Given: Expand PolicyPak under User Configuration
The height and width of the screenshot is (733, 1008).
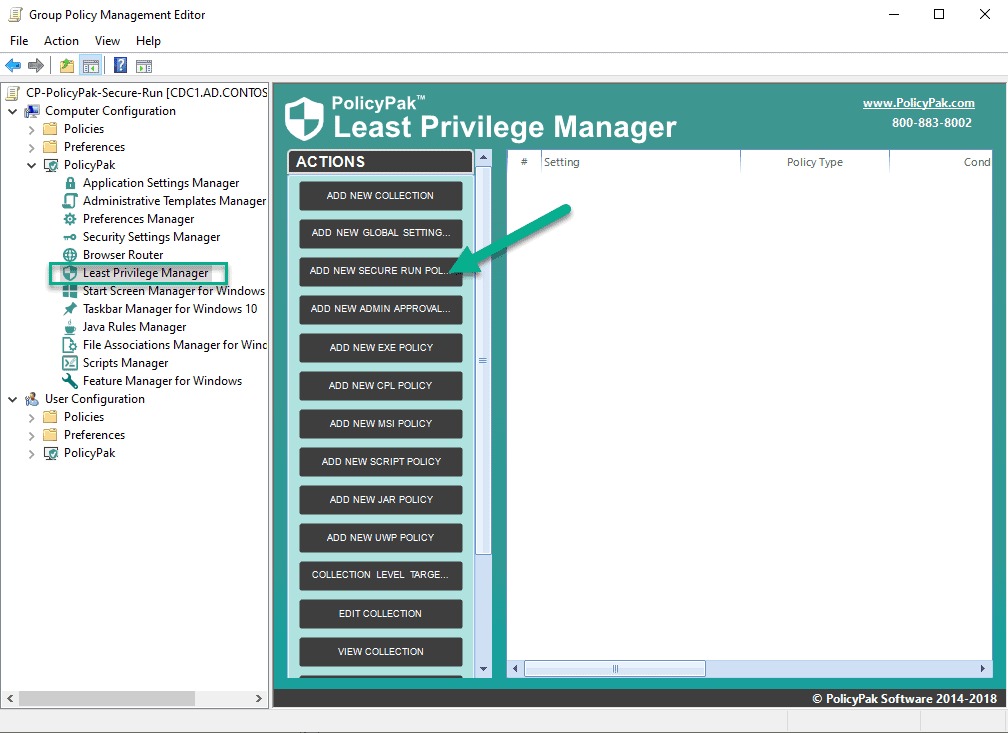Looking at the screenshot, I should [x=32, y=453].
